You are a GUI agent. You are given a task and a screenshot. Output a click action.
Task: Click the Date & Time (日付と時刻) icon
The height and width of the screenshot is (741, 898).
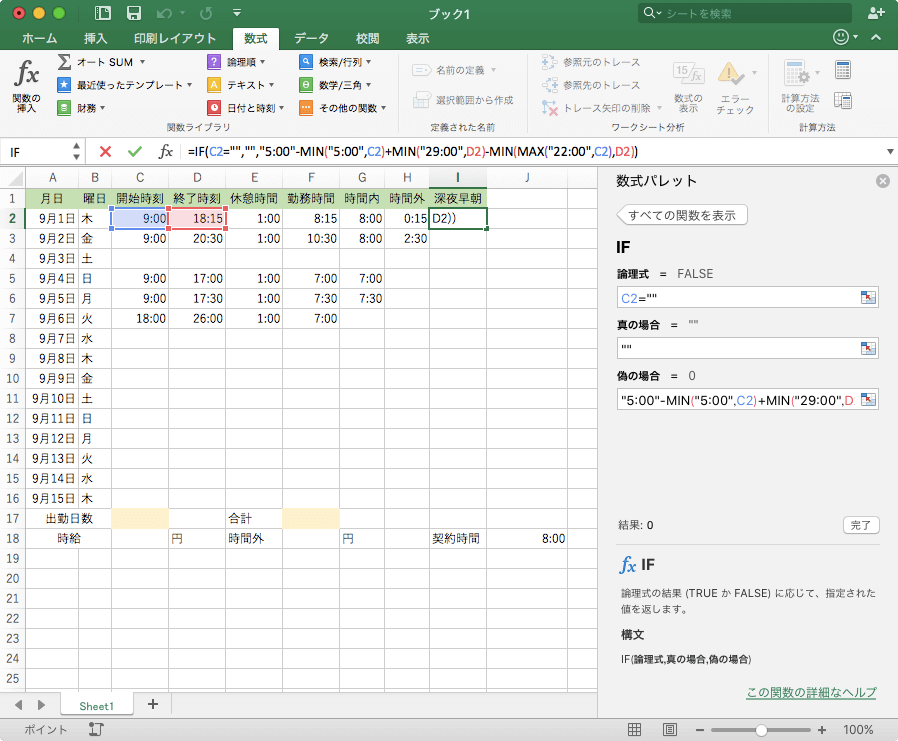click(x=214, y=108)
